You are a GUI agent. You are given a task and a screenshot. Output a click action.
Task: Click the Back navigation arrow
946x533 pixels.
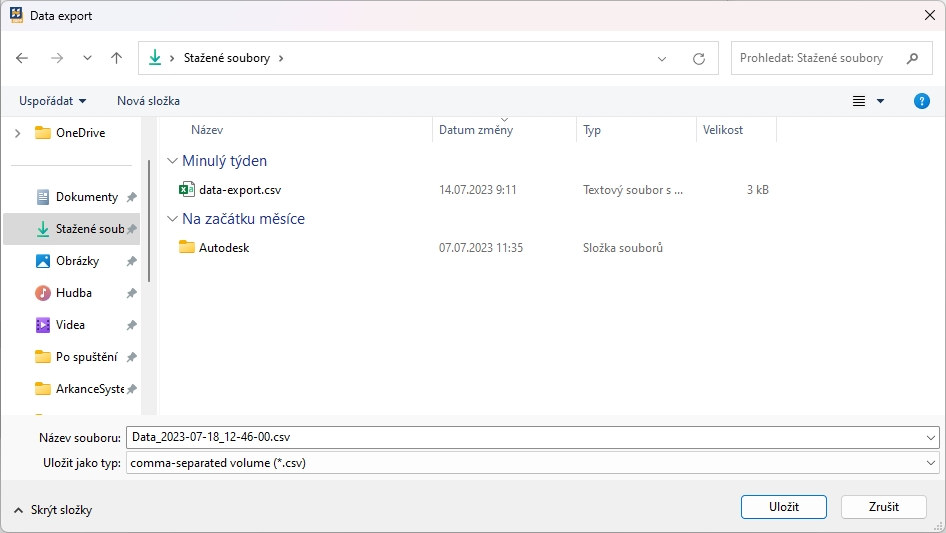pyautogui.click(x=23, y=58)
